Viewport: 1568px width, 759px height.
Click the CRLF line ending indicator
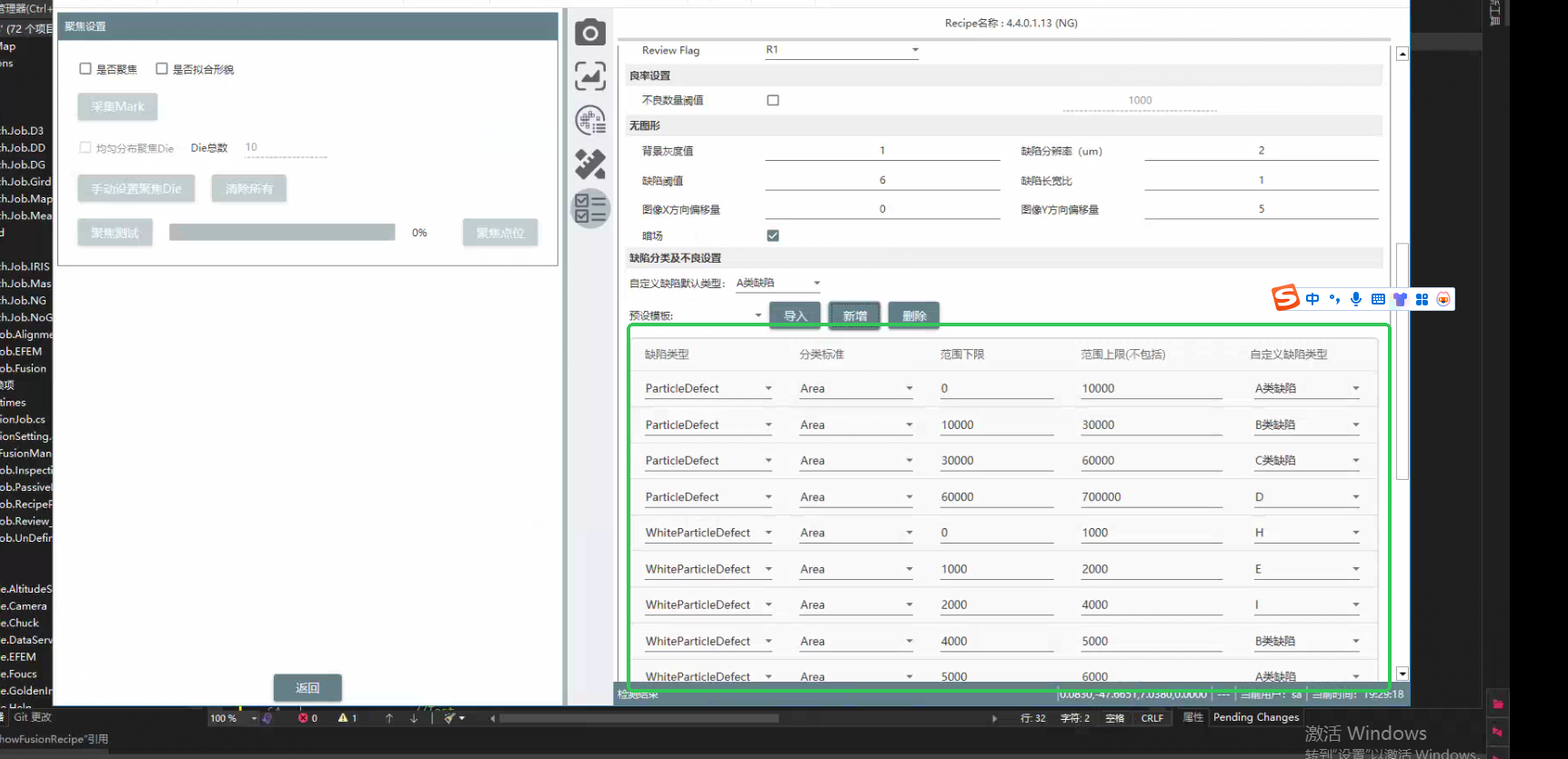[1152, 718]
